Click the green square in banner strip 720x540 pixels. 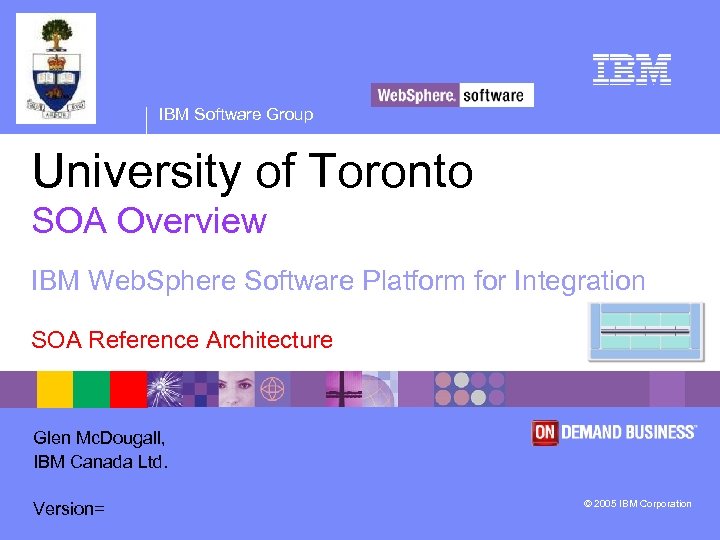91,389
